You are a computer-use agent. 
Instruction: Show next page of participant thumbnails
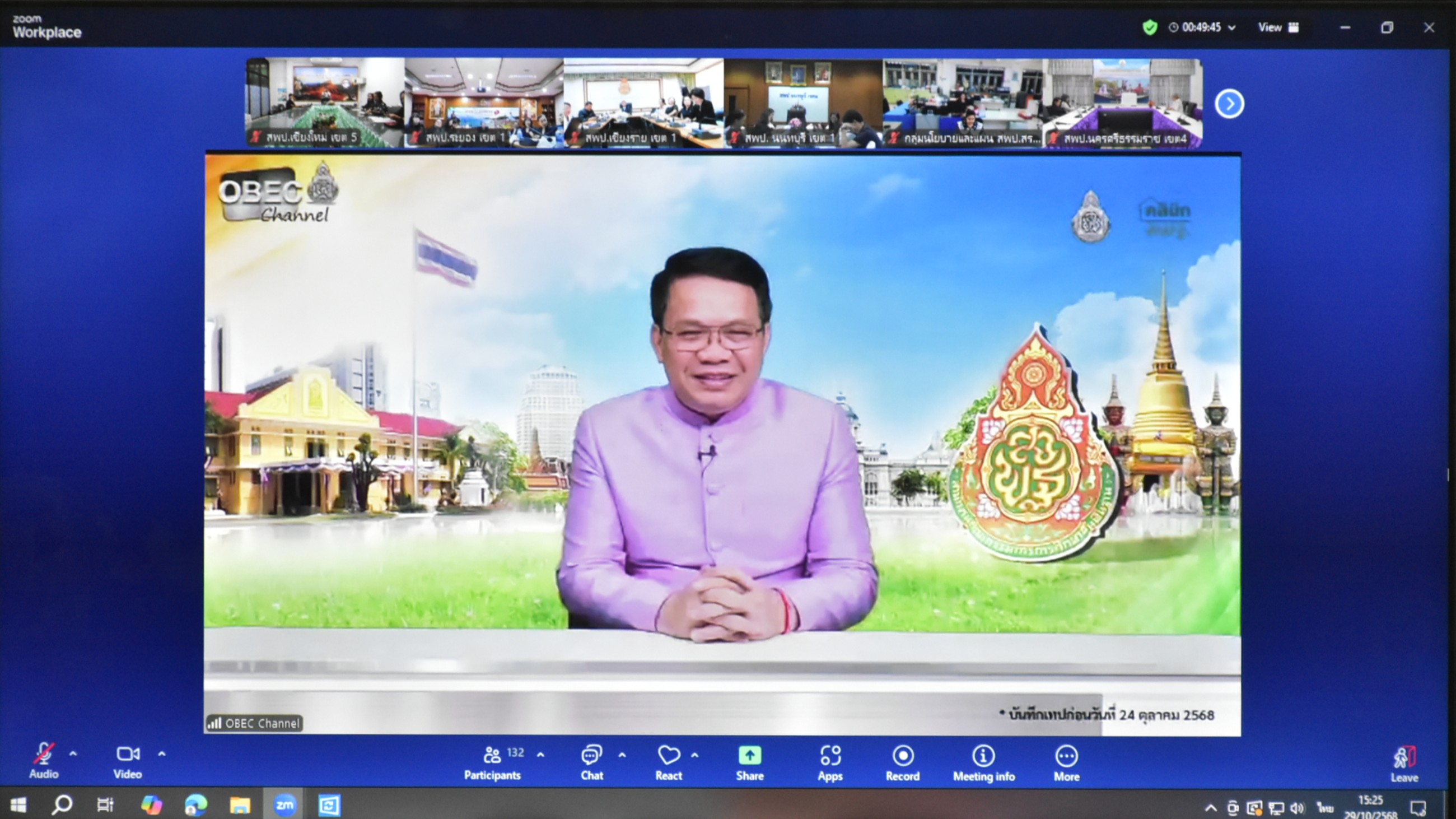[1229, 104]
